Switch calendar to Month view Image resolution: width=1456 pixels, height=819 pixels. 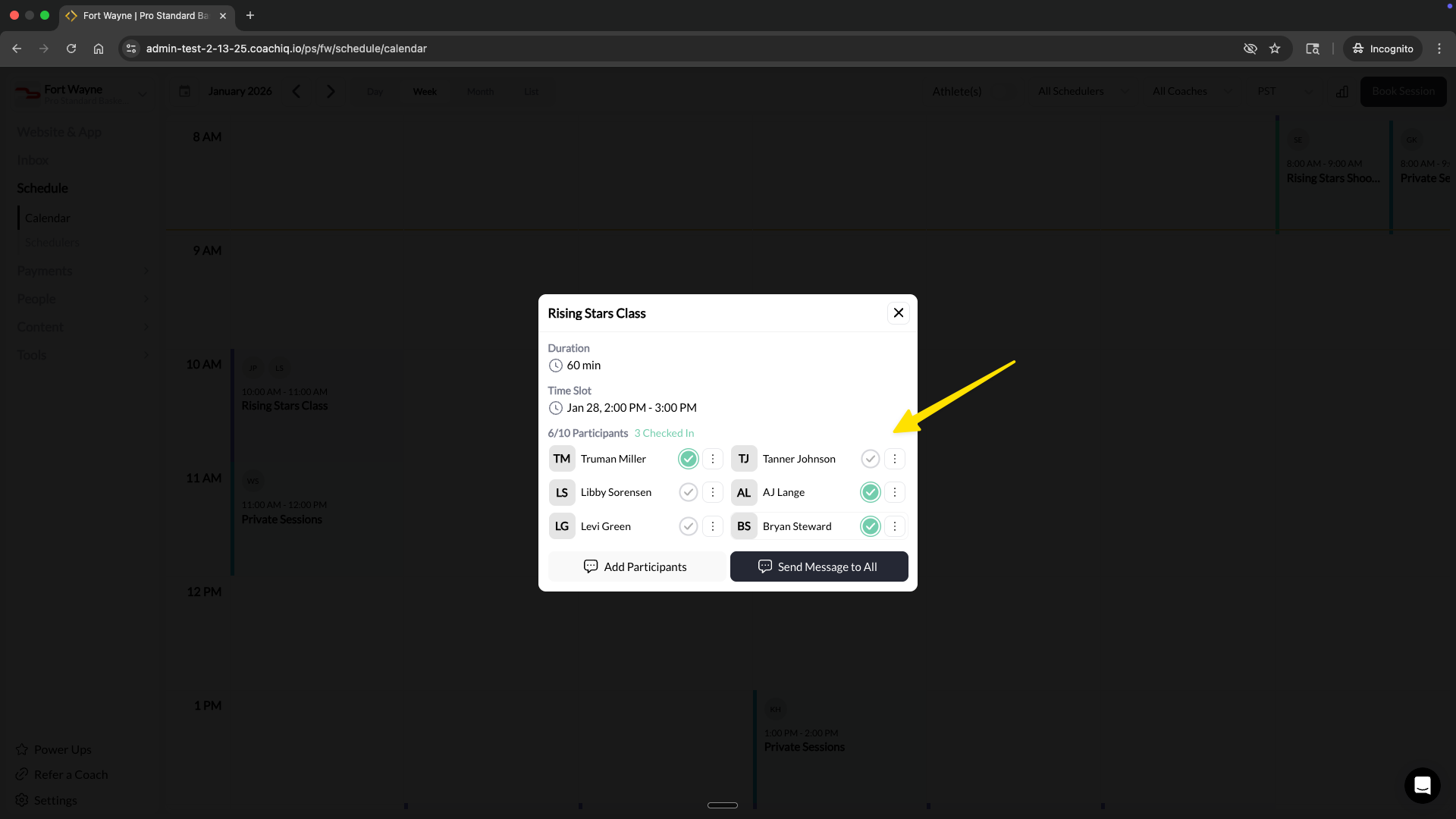point(480,92)
